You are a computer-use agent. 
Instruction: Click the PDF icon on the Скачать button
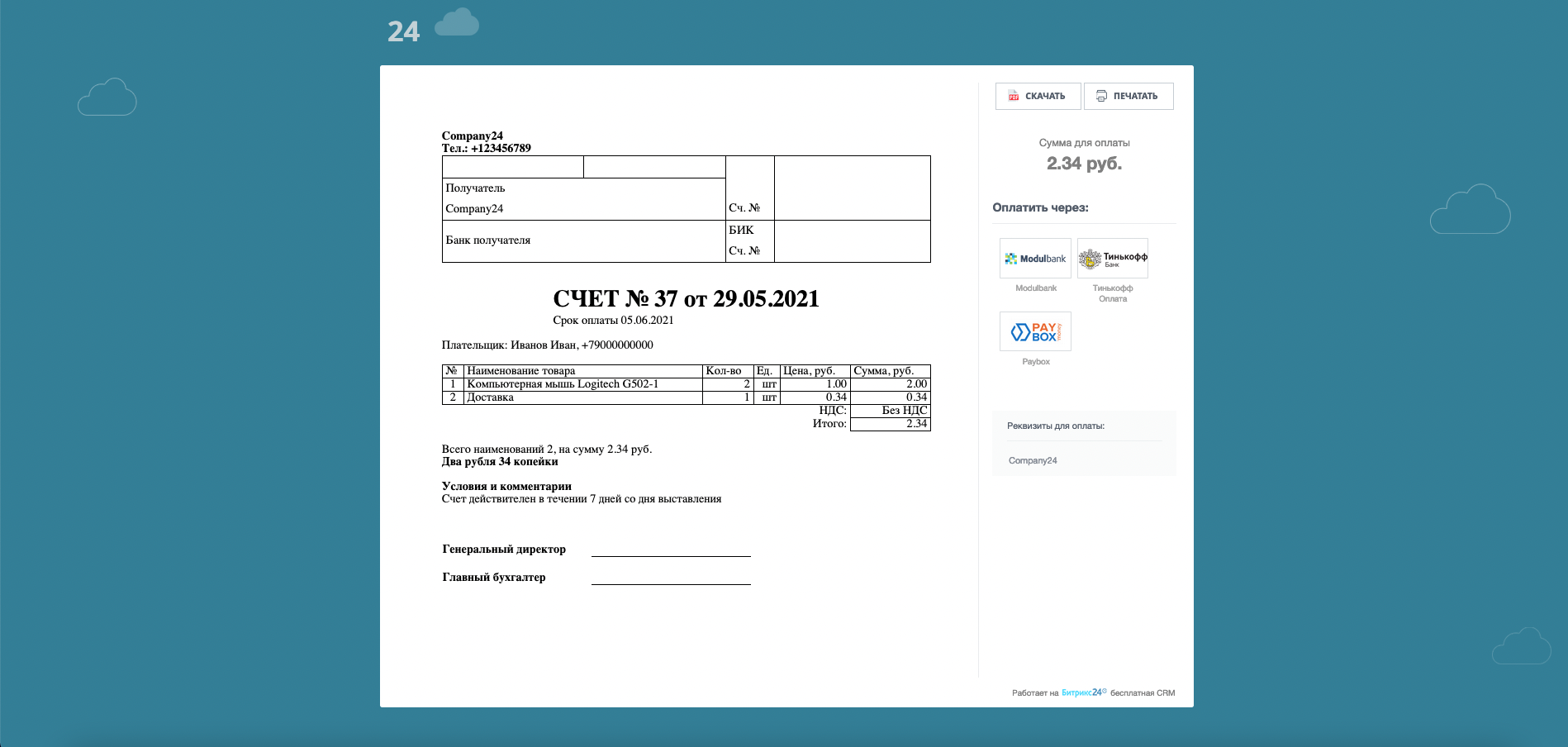tap(1014, 97)
